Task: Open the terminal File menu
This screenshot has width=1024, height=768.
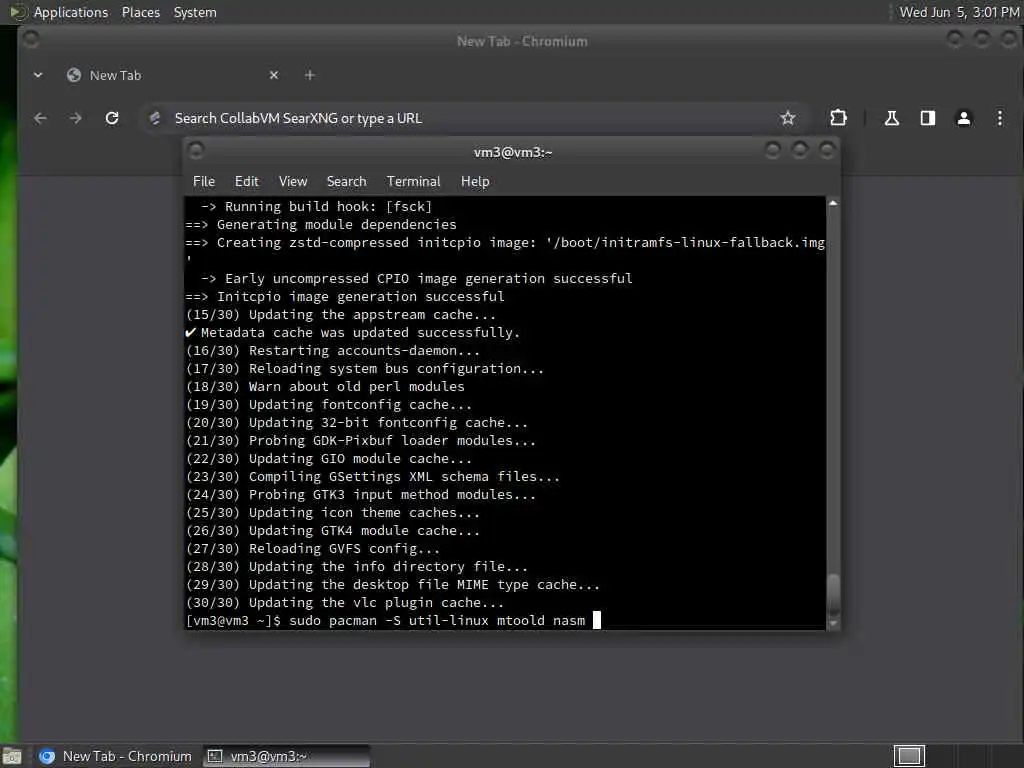Action: (x=204, y=182)
